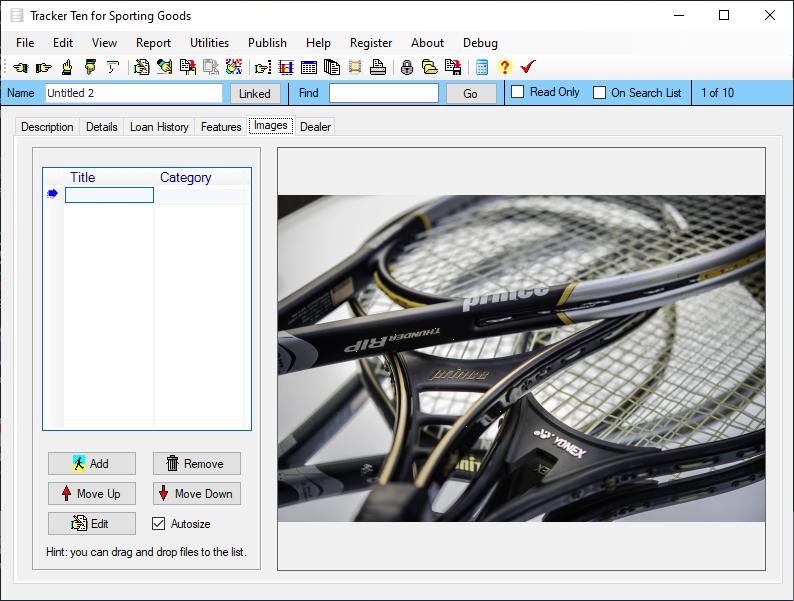
Task: Open the blue calculator icon
Action: 482,67
